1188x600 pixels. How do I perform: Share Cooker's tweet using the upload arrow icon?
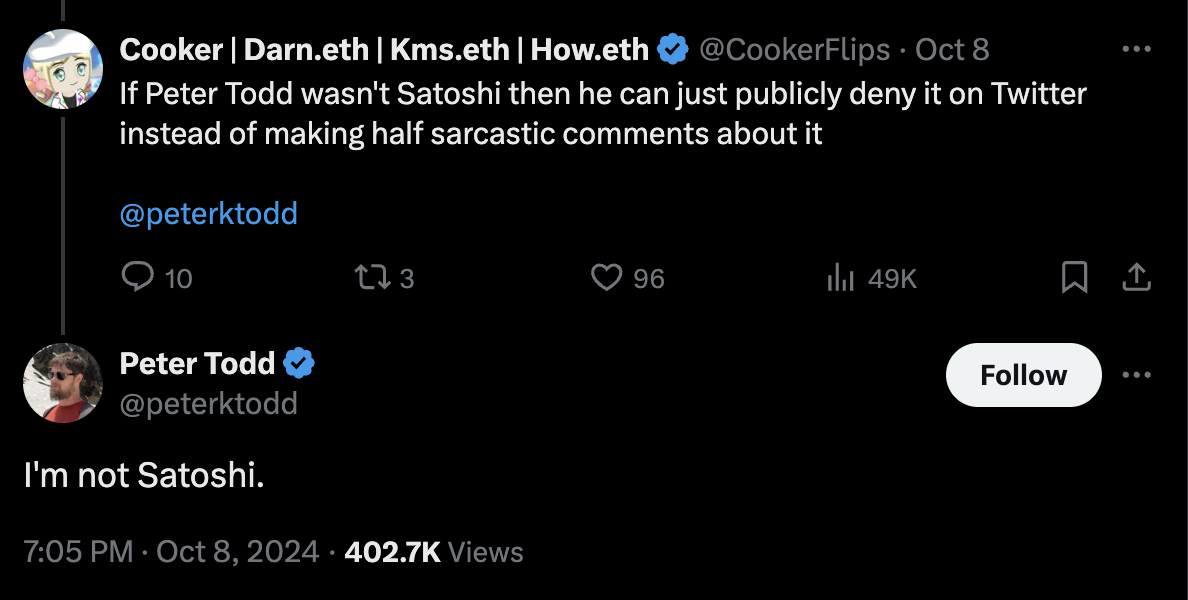coord(1136,277)
